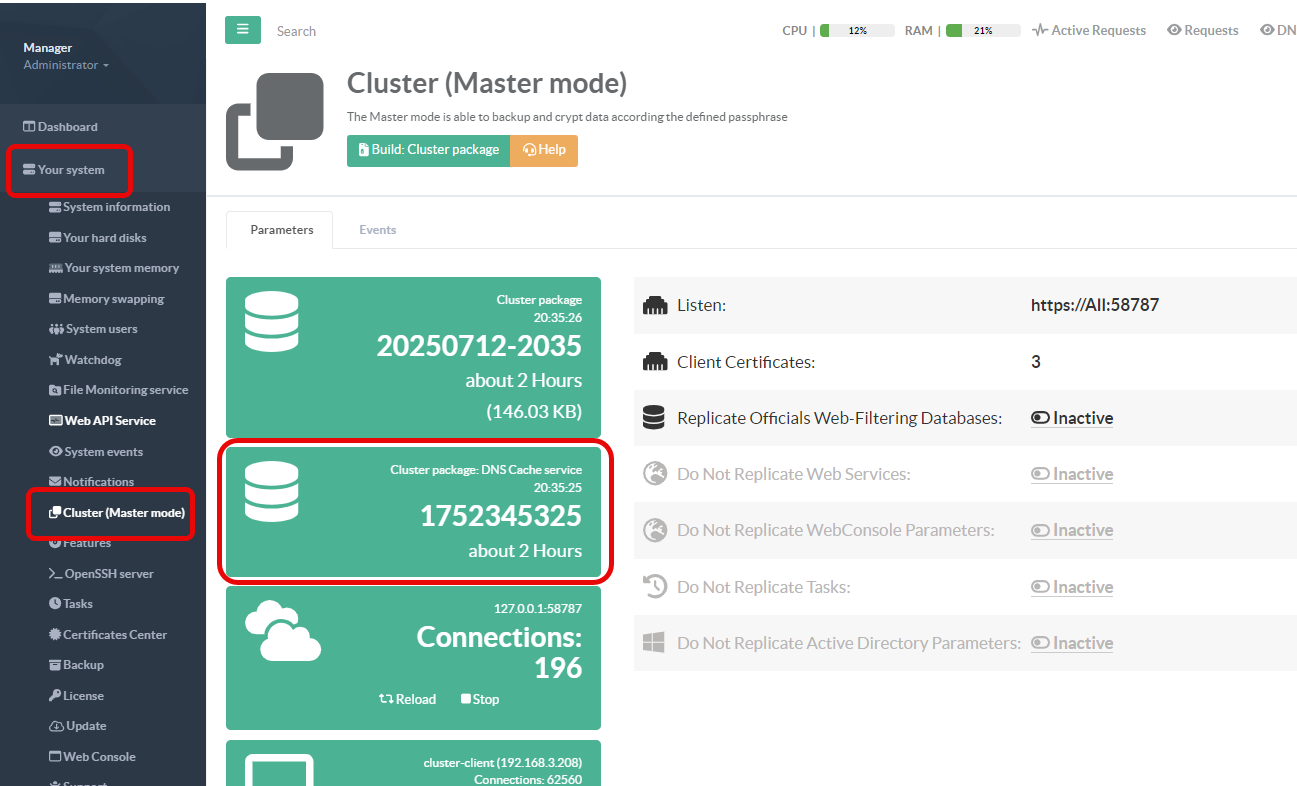Click the OpenSSH server sidebar entry
Viewport: 1297px width, 786px height.
pos(108,574)
